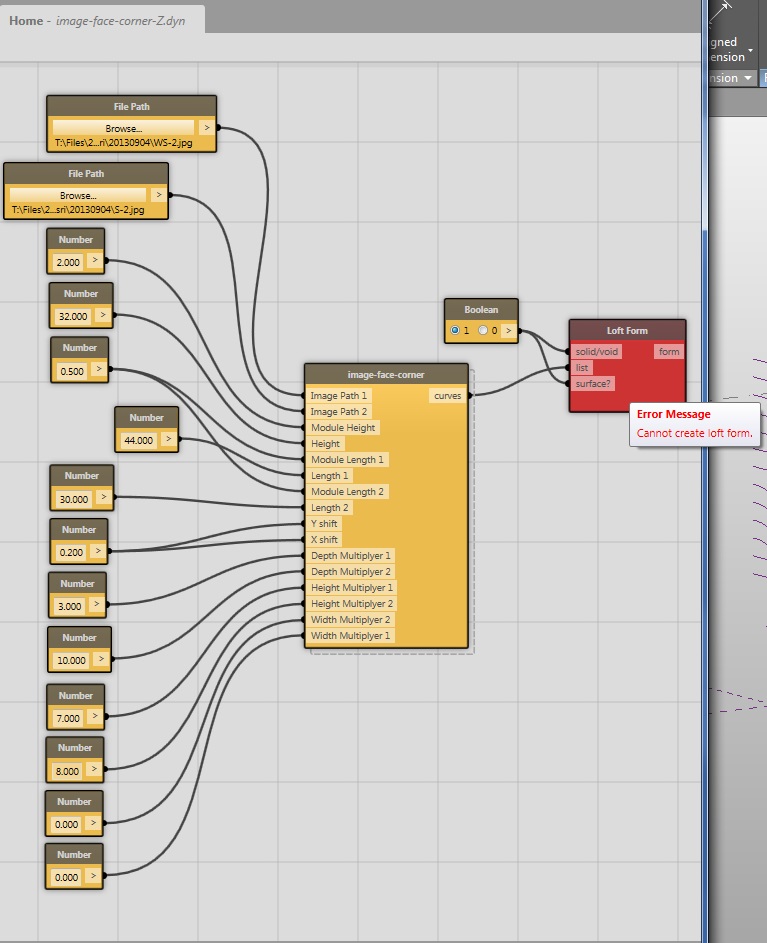The width and height of the screenshot is (767, 943).
Task: Click Browse on the S-2.jpg File Path node
Action: [78, 195]
